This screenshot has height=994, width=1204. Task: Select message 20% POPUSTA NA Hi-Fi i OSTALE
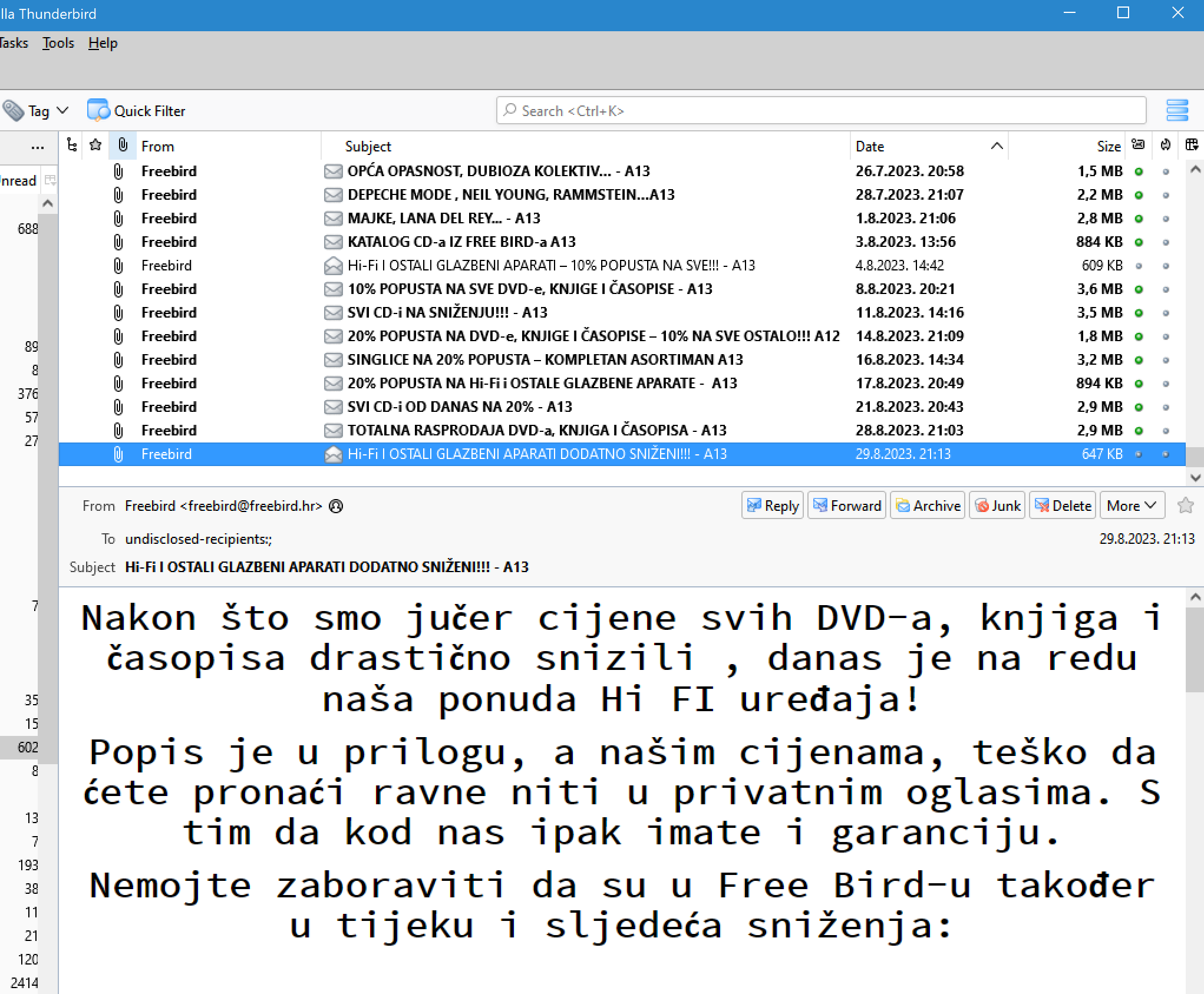[x=622, y=383]
